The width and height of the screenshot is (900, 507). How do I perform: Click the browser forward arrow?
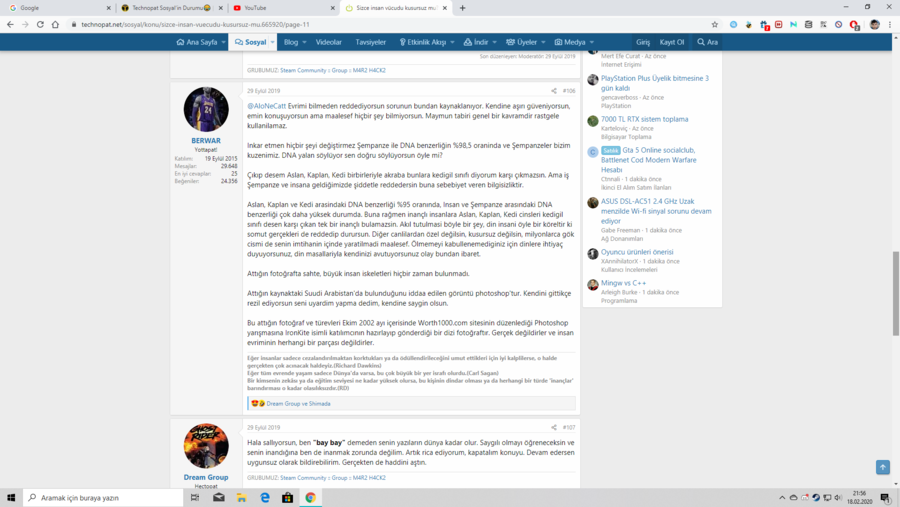click(x=25, y=25)
